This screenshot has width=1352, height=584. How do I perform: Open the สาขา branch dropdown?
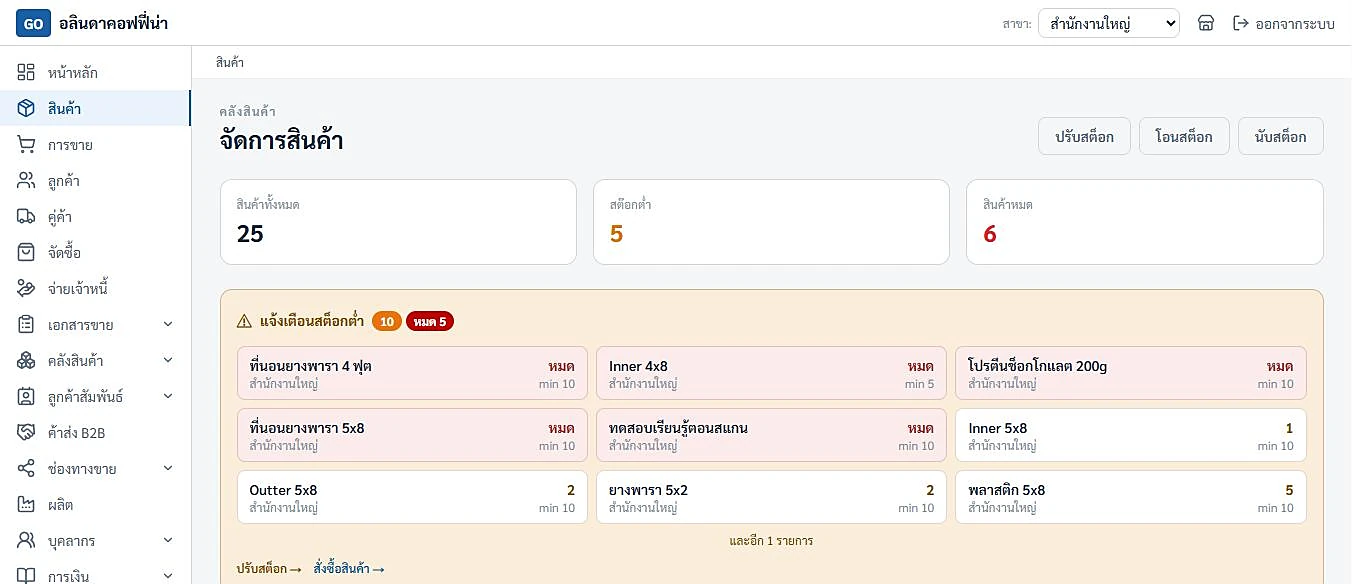point(1109,23)
